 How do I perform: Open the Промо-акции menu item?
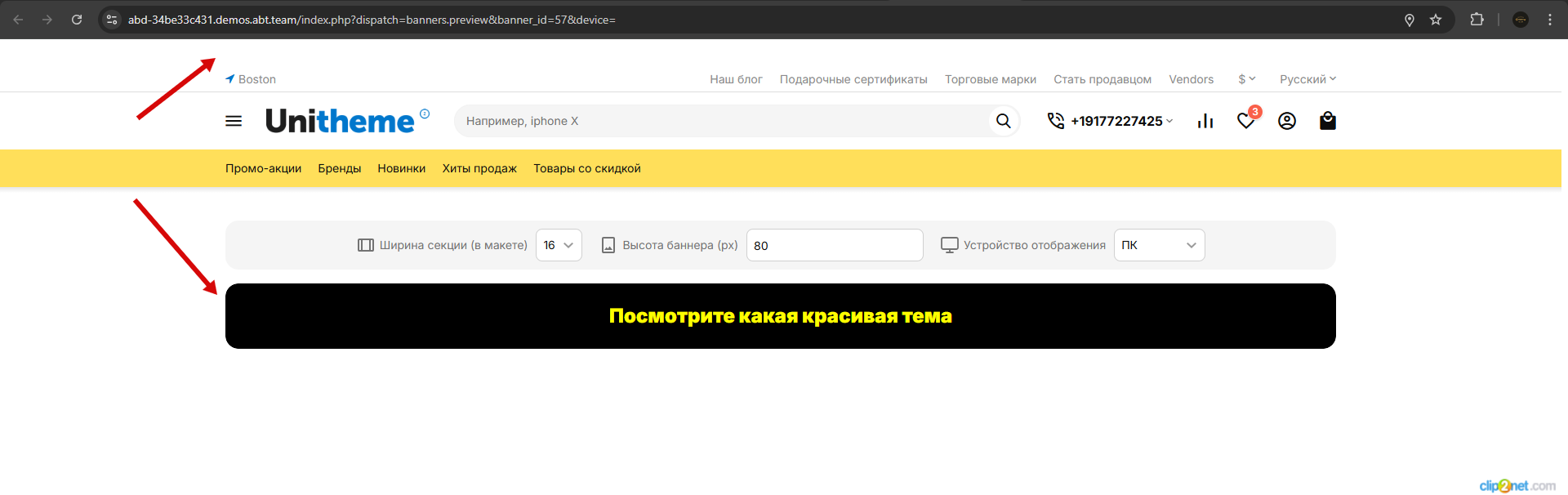coord(263,168)
